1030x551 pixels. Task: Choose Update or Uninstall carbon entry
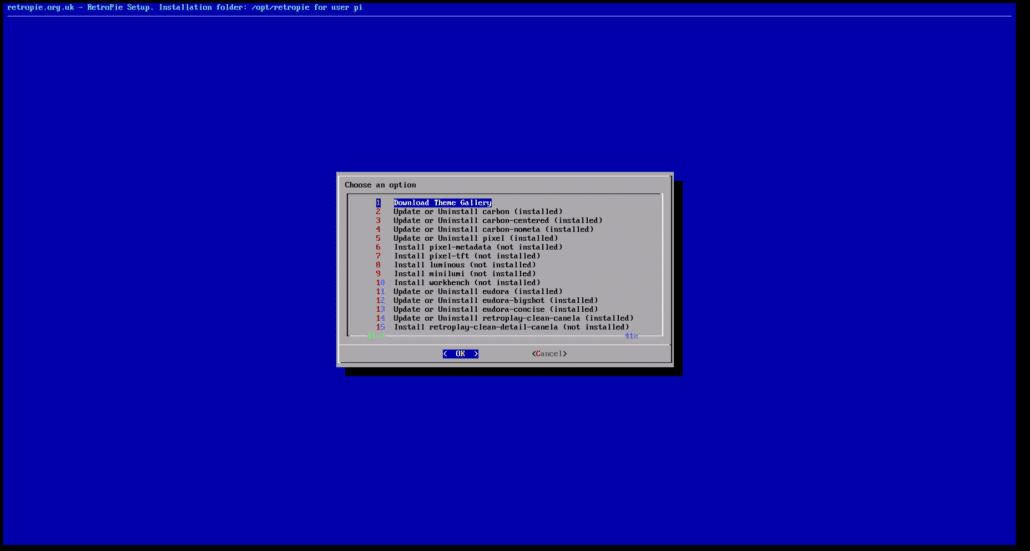(x=478, y=211)
